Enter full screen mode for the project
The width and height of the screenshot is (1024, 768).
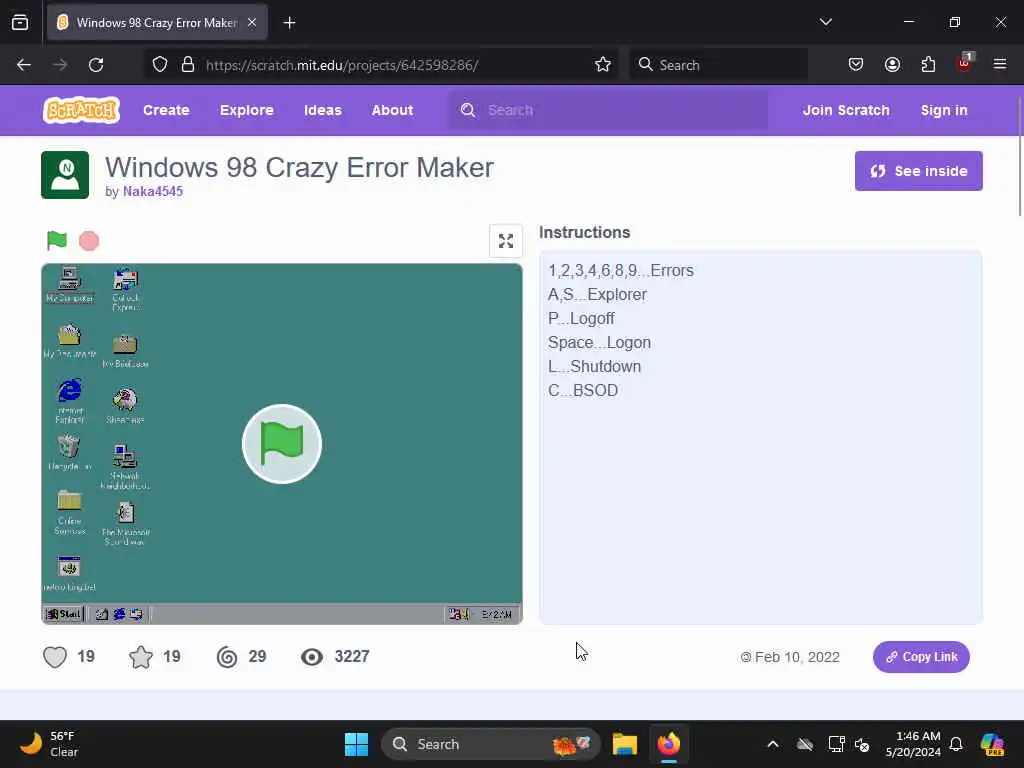click(505, 241)
